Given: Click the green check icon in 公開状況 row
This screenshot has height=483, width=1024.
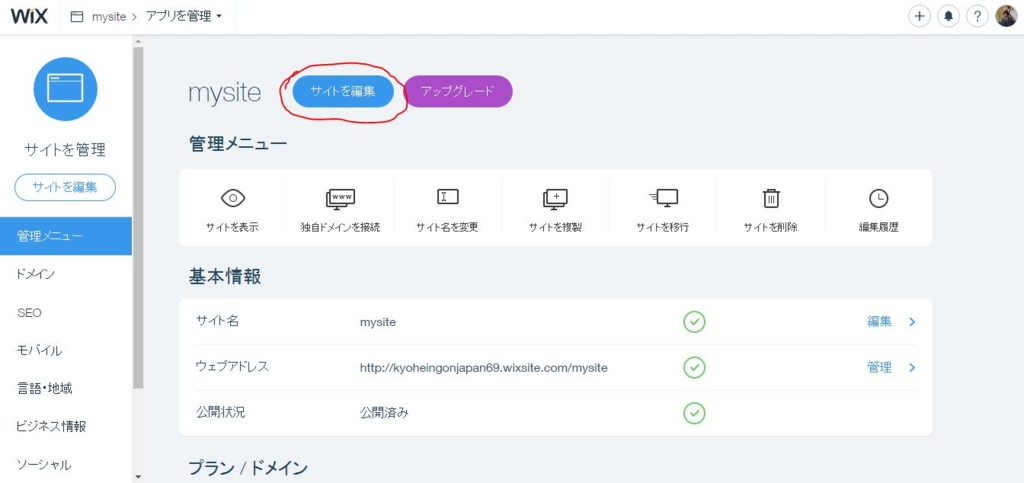Looking at the screenshot, I should [x=694, y=413].
